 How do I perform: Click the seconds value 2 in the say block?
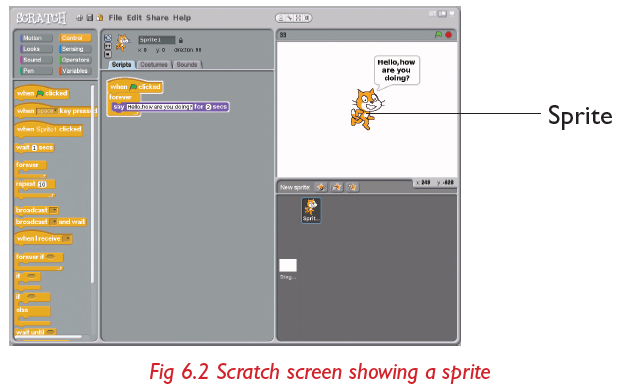tap(208, 107)
